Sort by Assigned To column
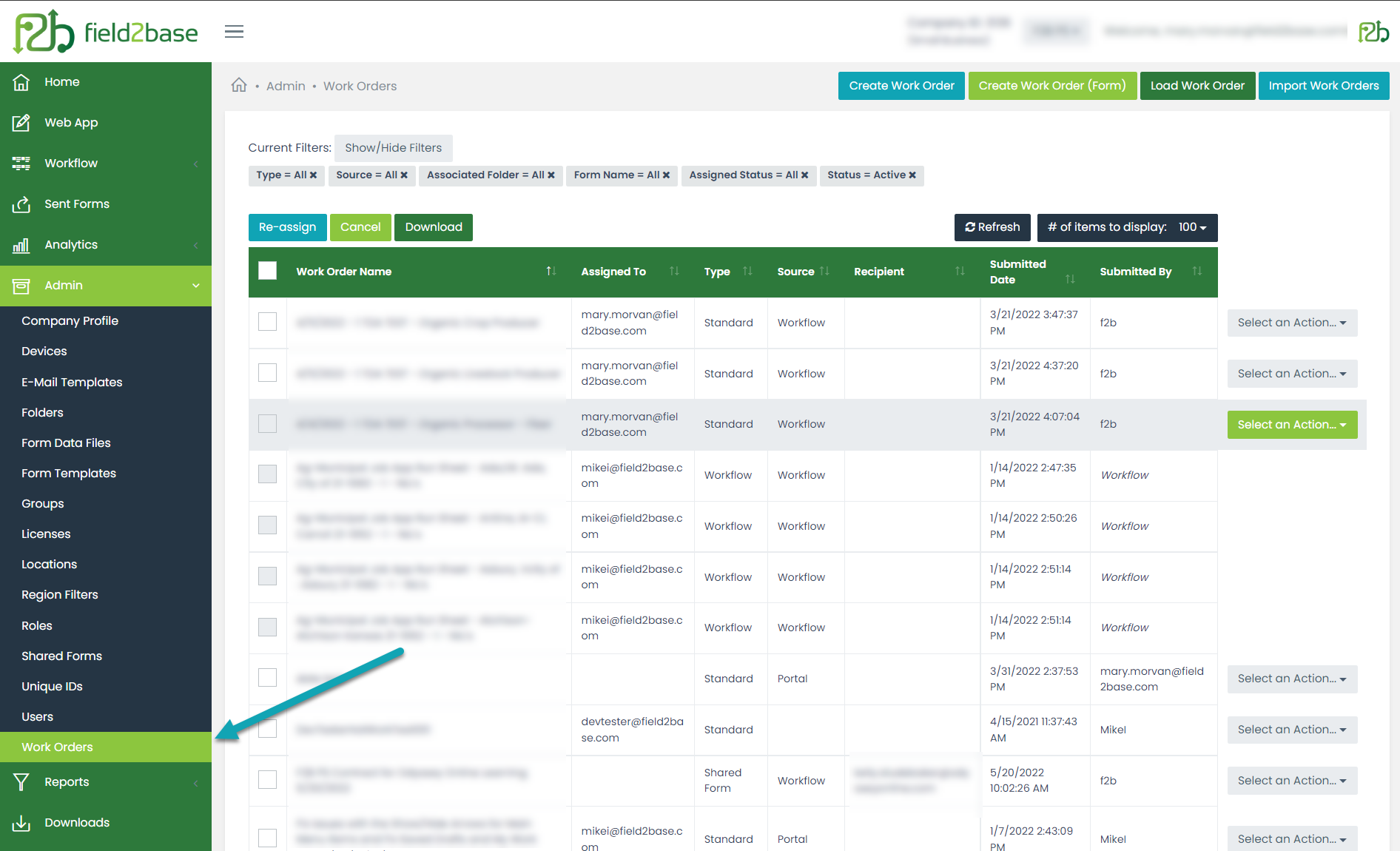 coord(674,272)
